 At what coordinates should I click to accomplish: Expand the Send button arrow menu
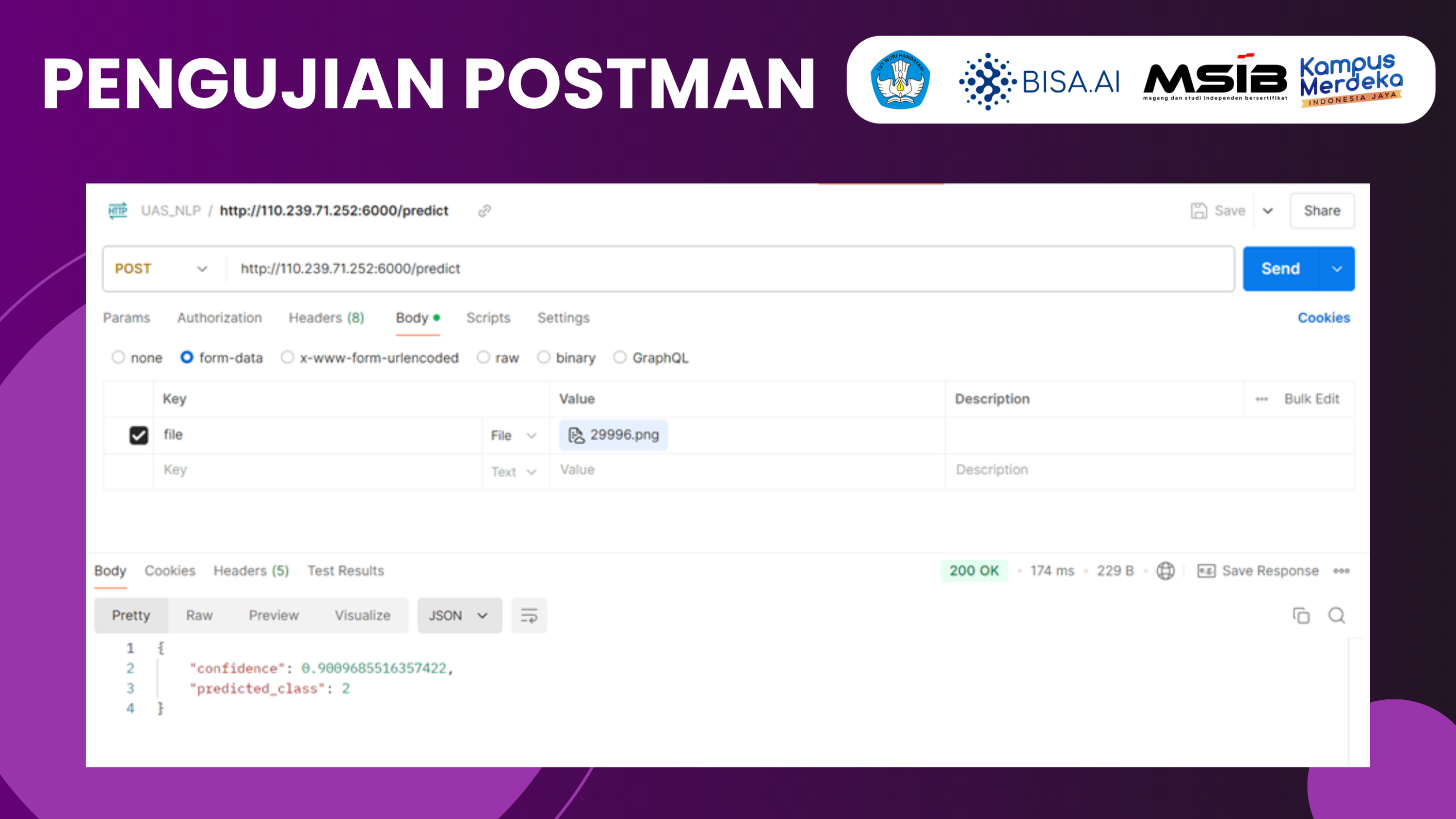(1337, 269)
